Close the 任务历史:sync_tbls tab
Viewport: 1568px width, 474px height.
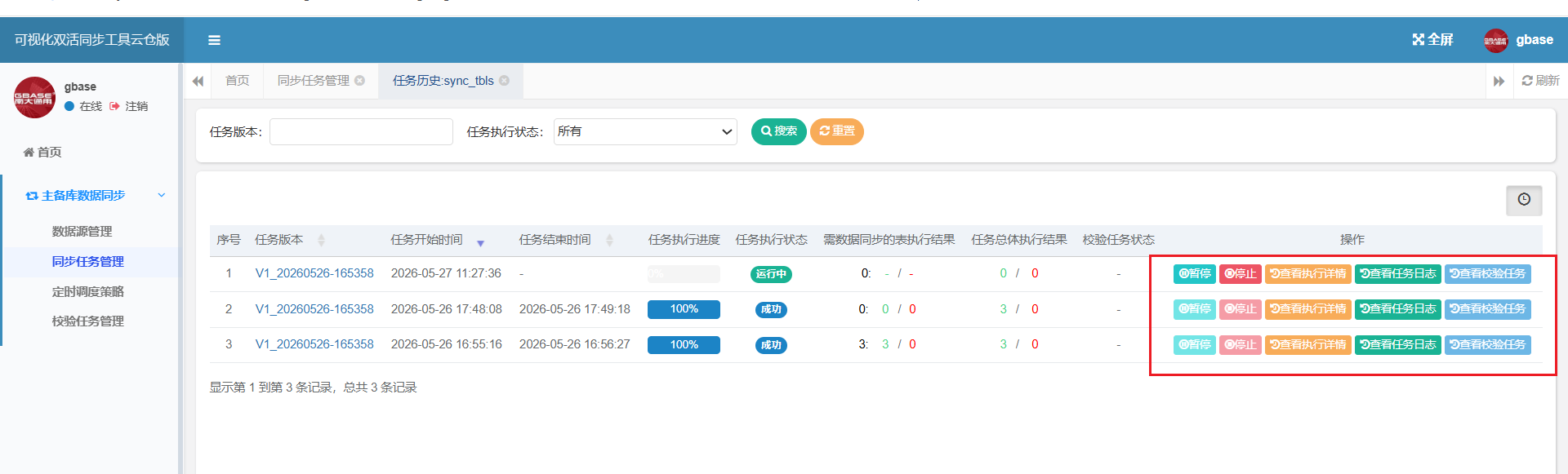click(504, 81)
